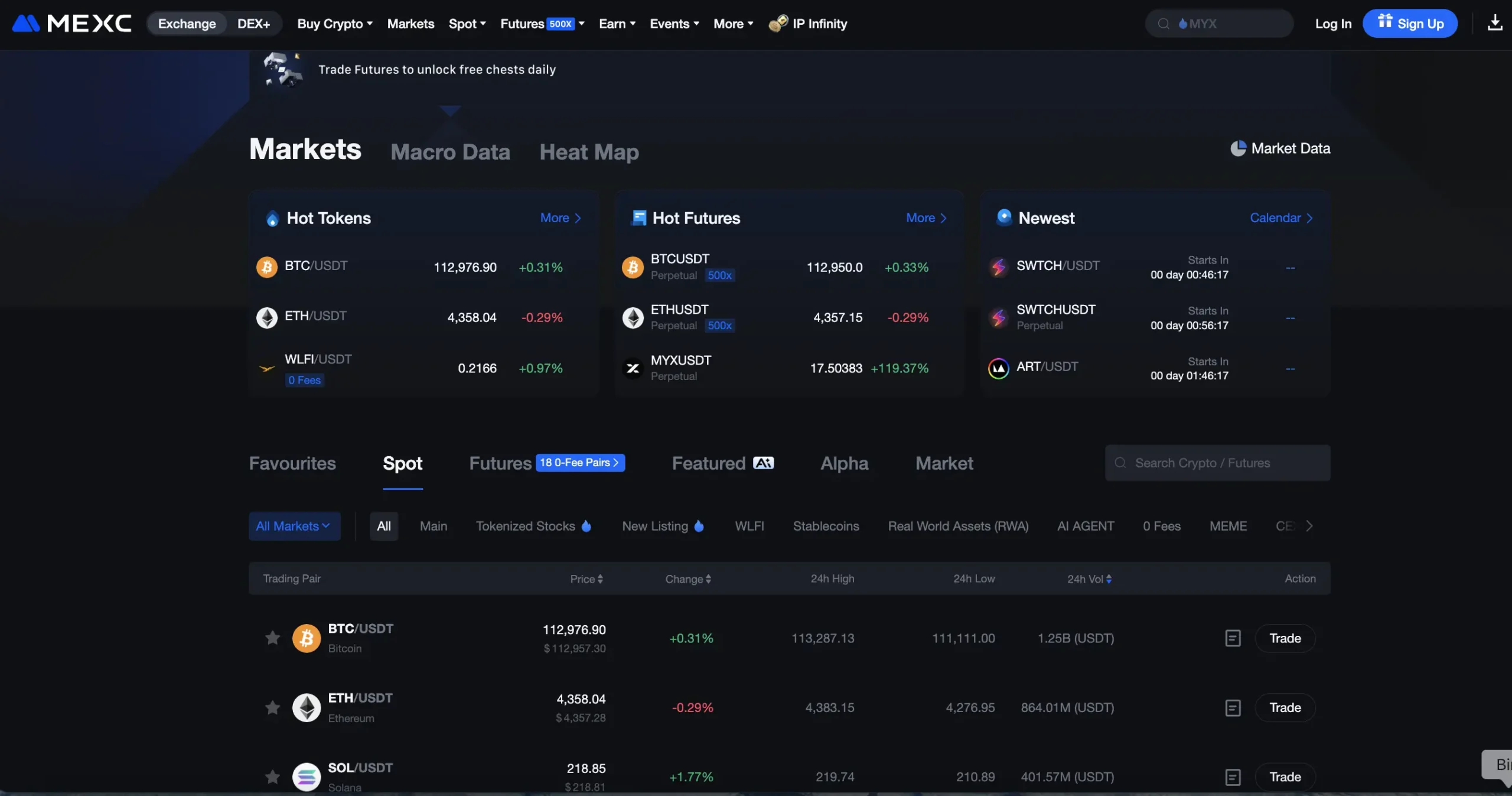
Task: Click the Log In link
Action: tap(1333, 24)
